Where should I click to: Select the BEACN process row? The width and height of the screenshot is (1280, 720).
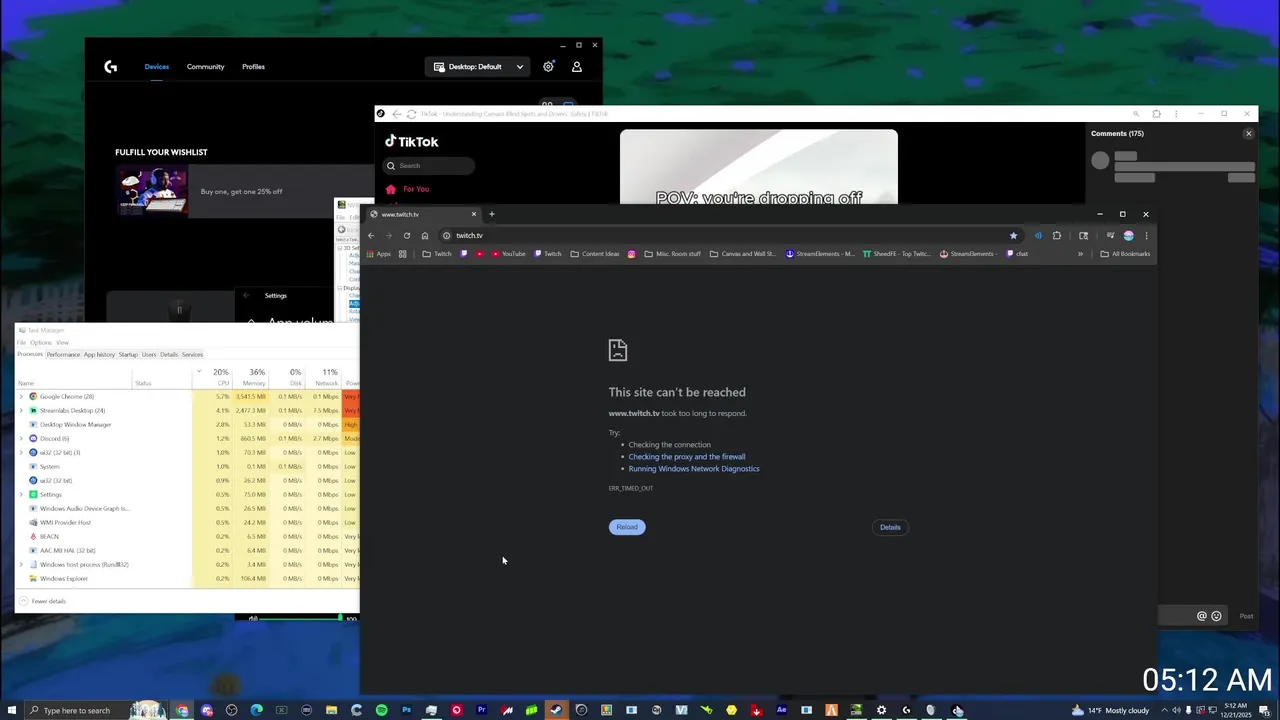(x=187, y=537)
